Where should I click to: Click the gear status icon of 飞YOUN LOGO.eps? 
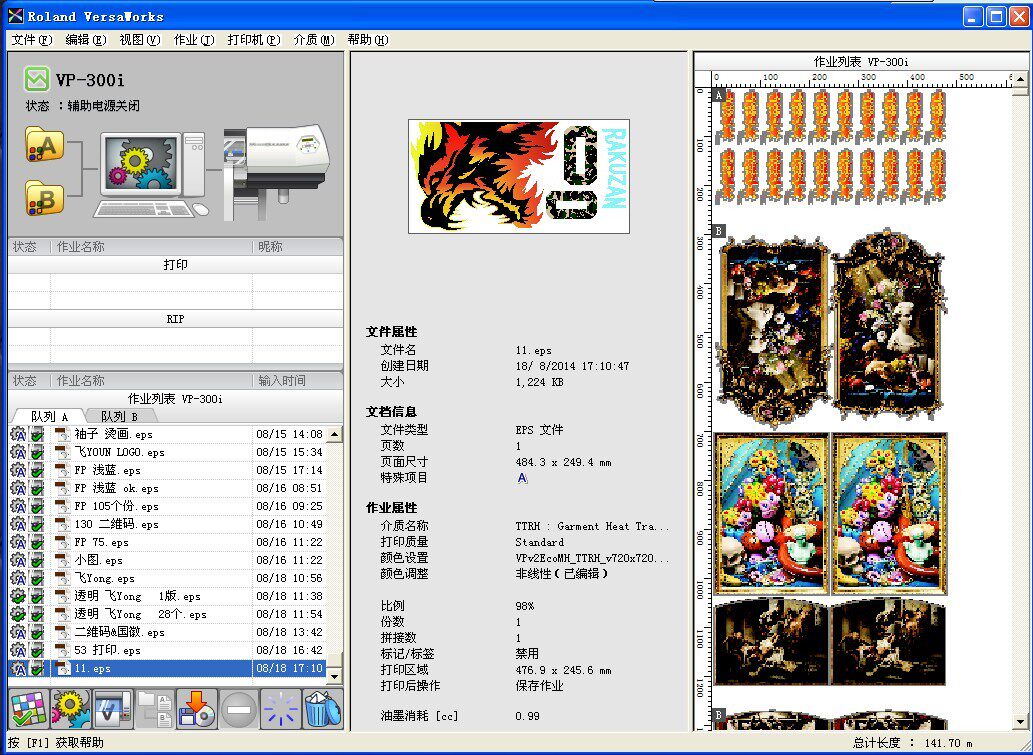[x=18, y=452]
